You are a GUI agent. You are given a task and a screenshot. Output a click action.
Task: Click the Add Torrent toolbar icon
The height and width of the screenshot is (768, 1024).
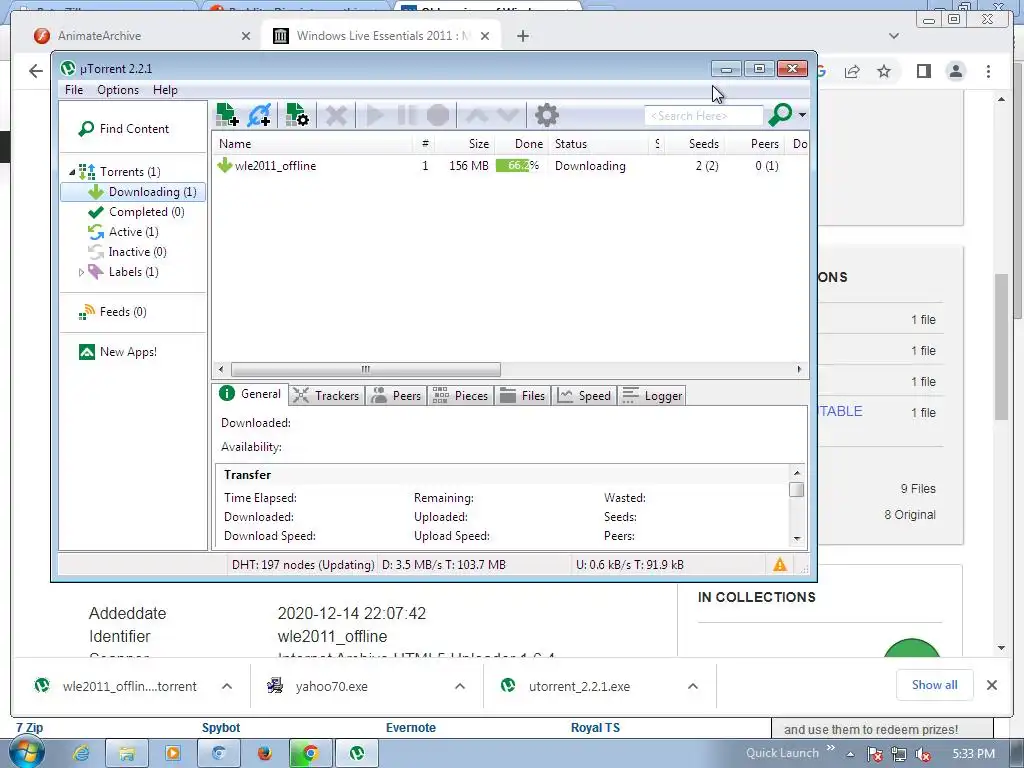[227, 115]
